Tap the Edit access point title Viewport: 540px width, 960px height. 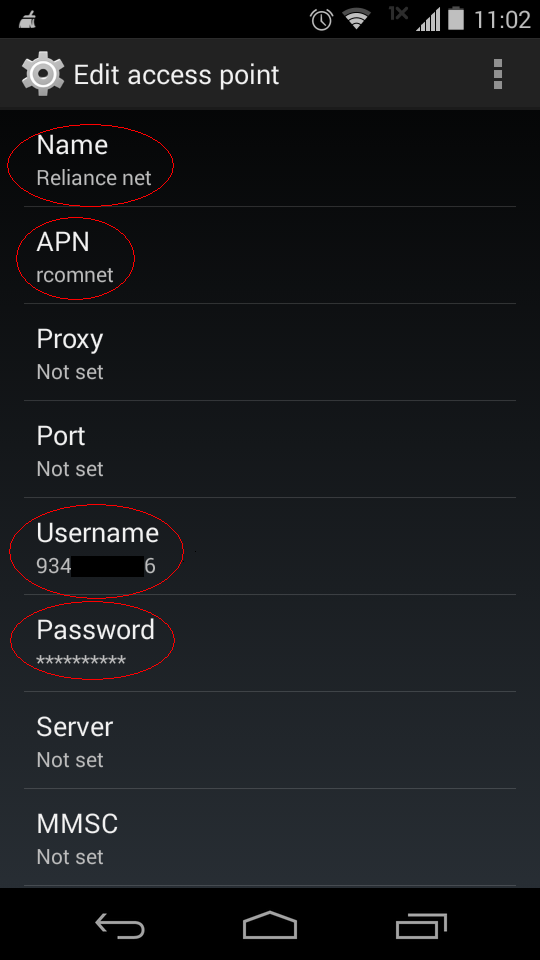pyautogui.click(x=176, y=75)
